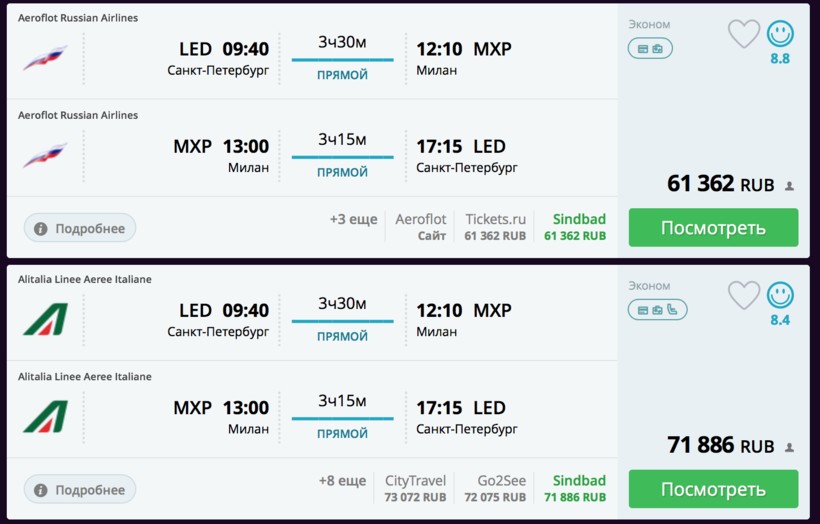Image resolution: width=820 pixels, height=524 pixels.
Task: Click the passenger icon beside the 61 362 RUB price
Action: click(x=789, y=186)
